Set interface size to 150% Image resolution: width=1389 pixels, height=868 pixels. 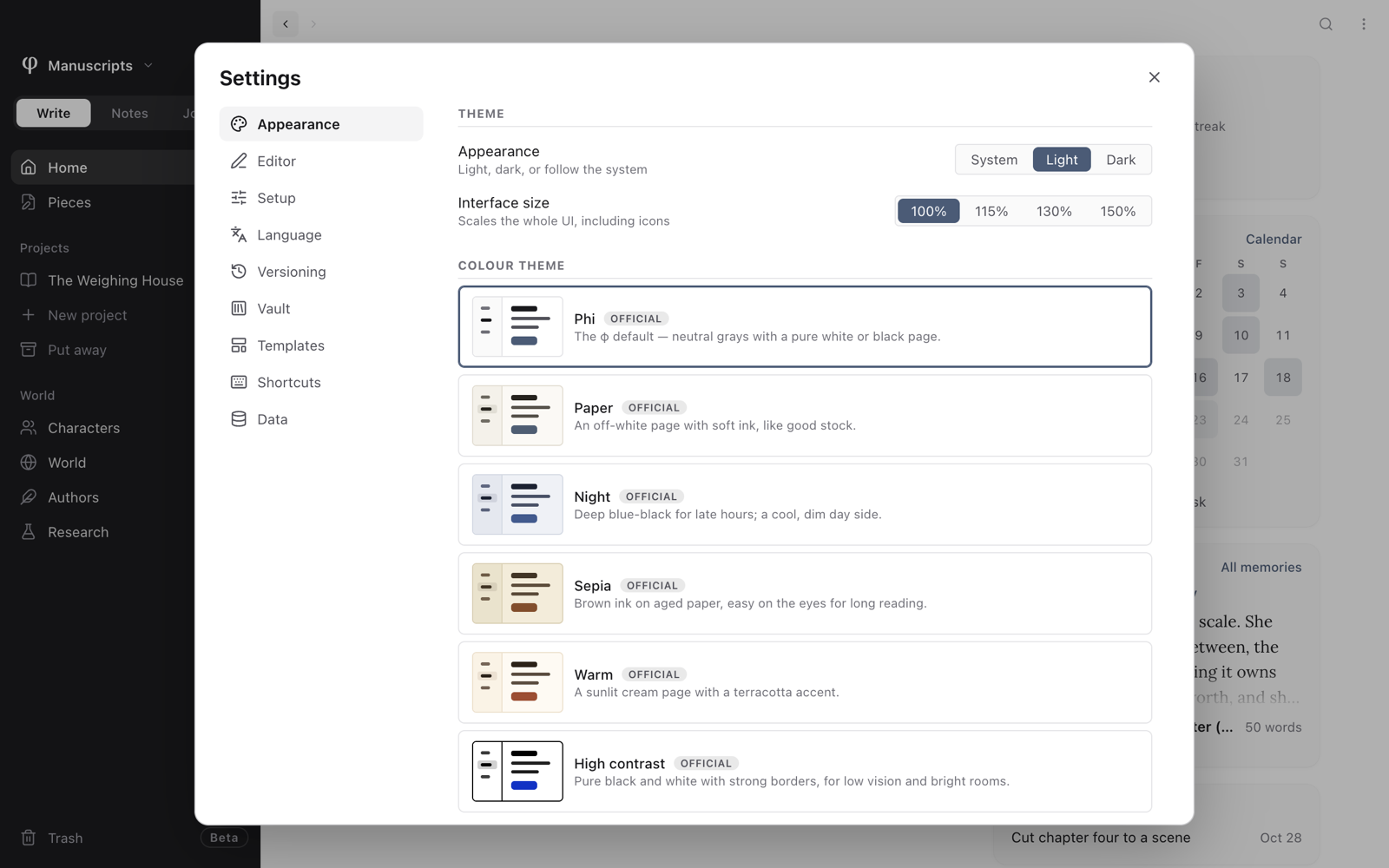1118,211
